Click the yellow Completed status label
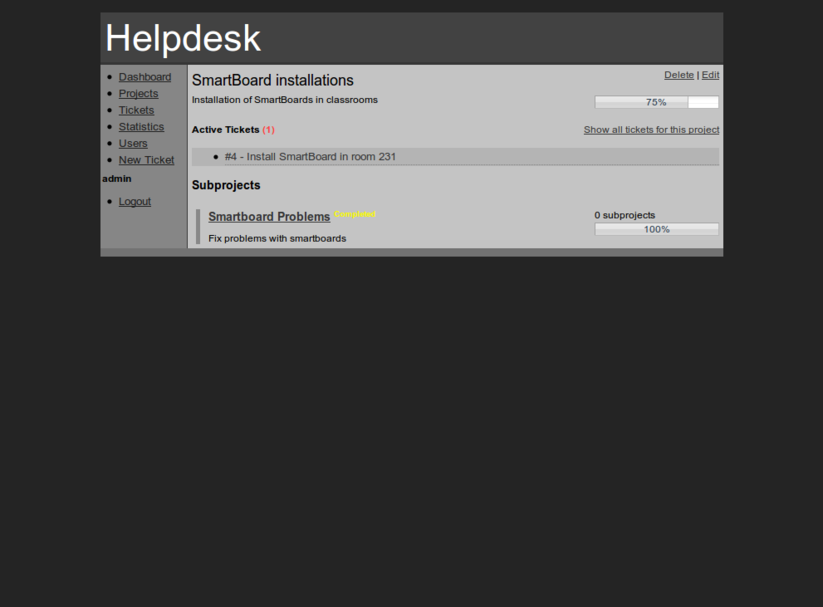This screenshot has height=607, width=823. pos(355,214)
